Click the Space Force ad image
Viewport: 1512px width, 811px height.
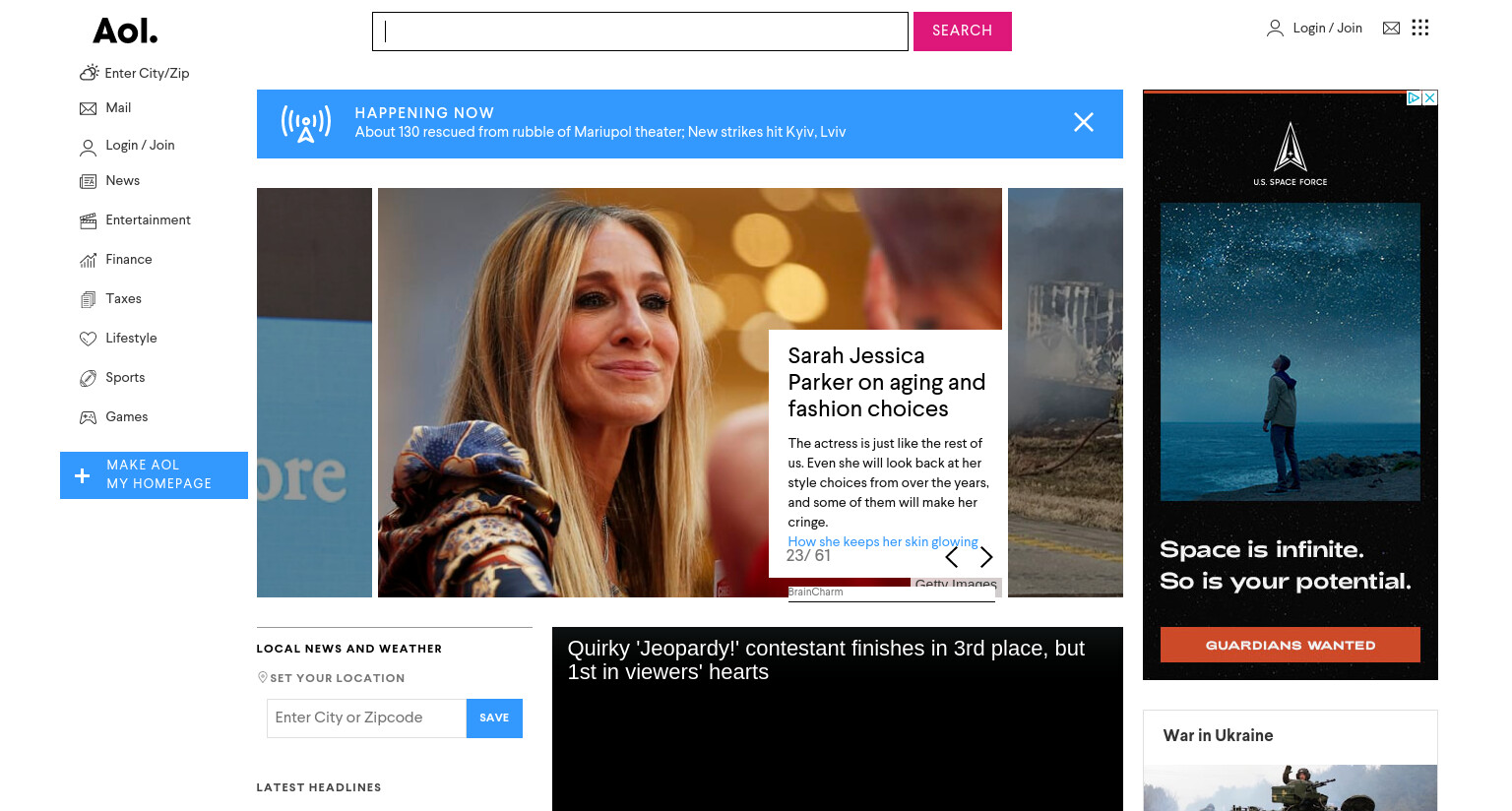click(x=1291, y=351)
